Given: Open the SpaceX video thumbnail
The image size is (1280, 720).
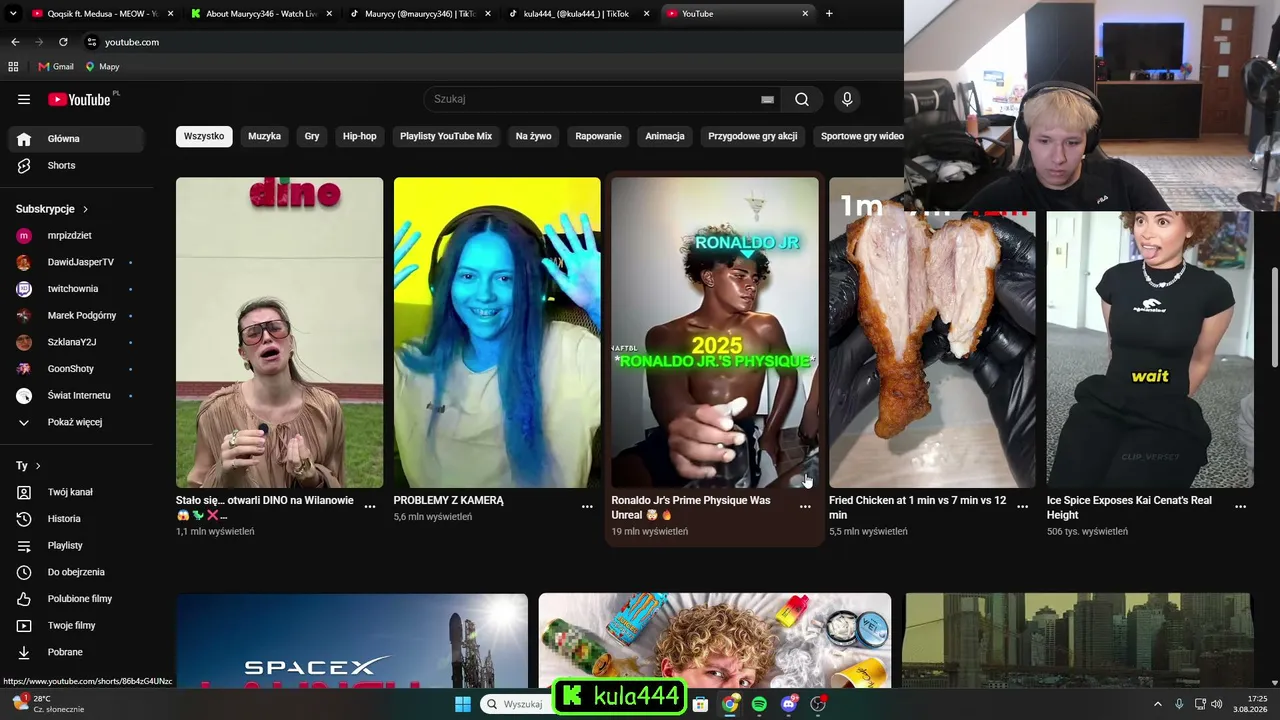Looking at the screenshot, I should (352, 641).
